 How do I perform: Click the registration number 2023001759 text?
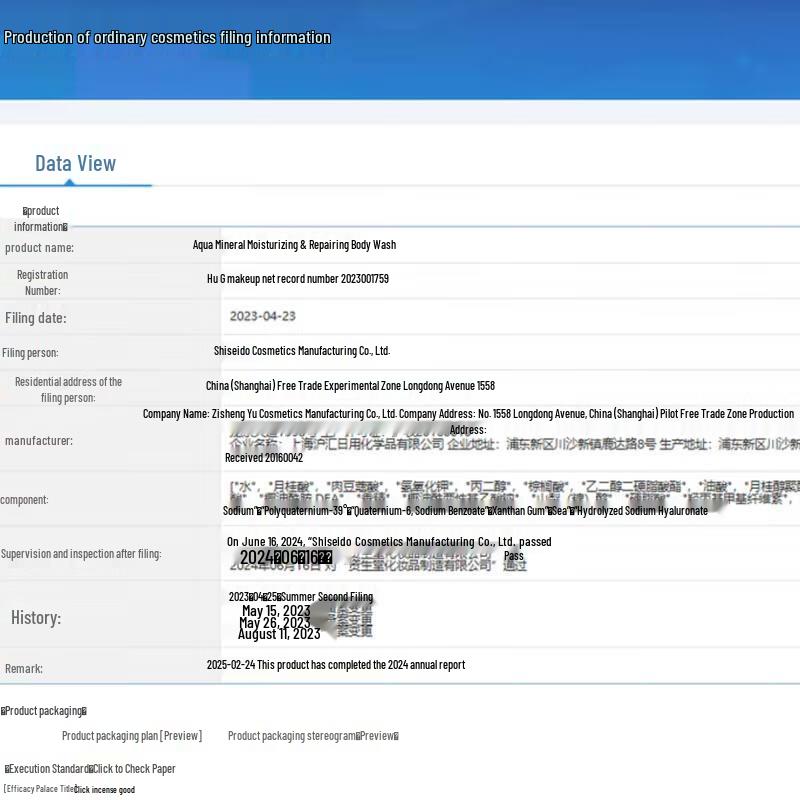click(298, 279)
